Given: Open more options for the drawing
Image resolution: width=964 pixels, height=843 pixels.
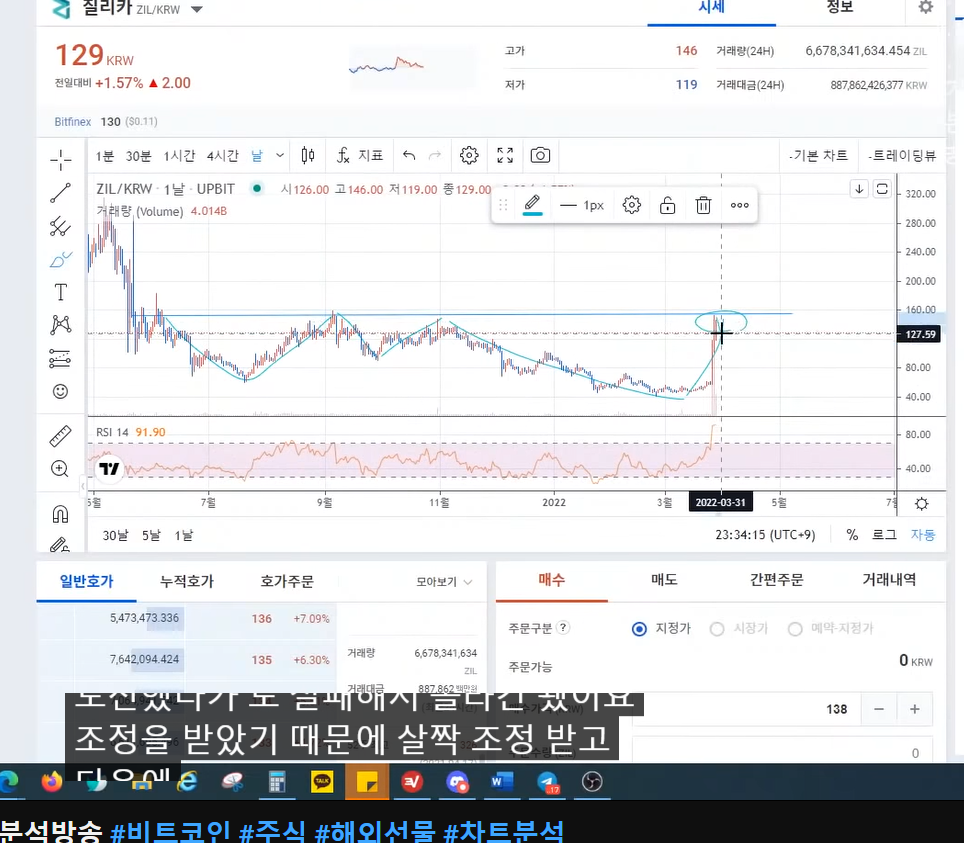Looking at the screenshot, I should point(740,205).
